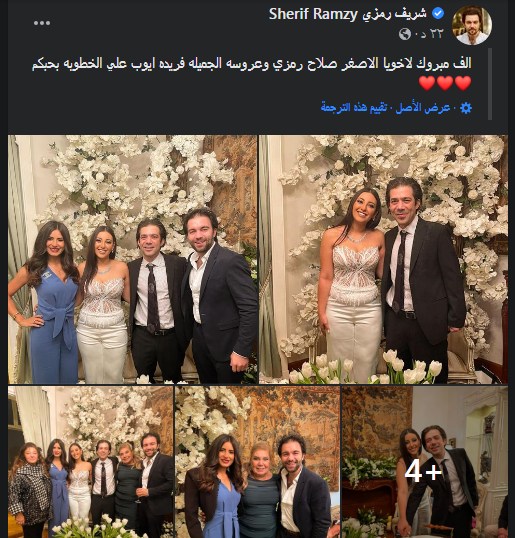Open the photo of four people posing
515x538 pixels.
[132, 259]
